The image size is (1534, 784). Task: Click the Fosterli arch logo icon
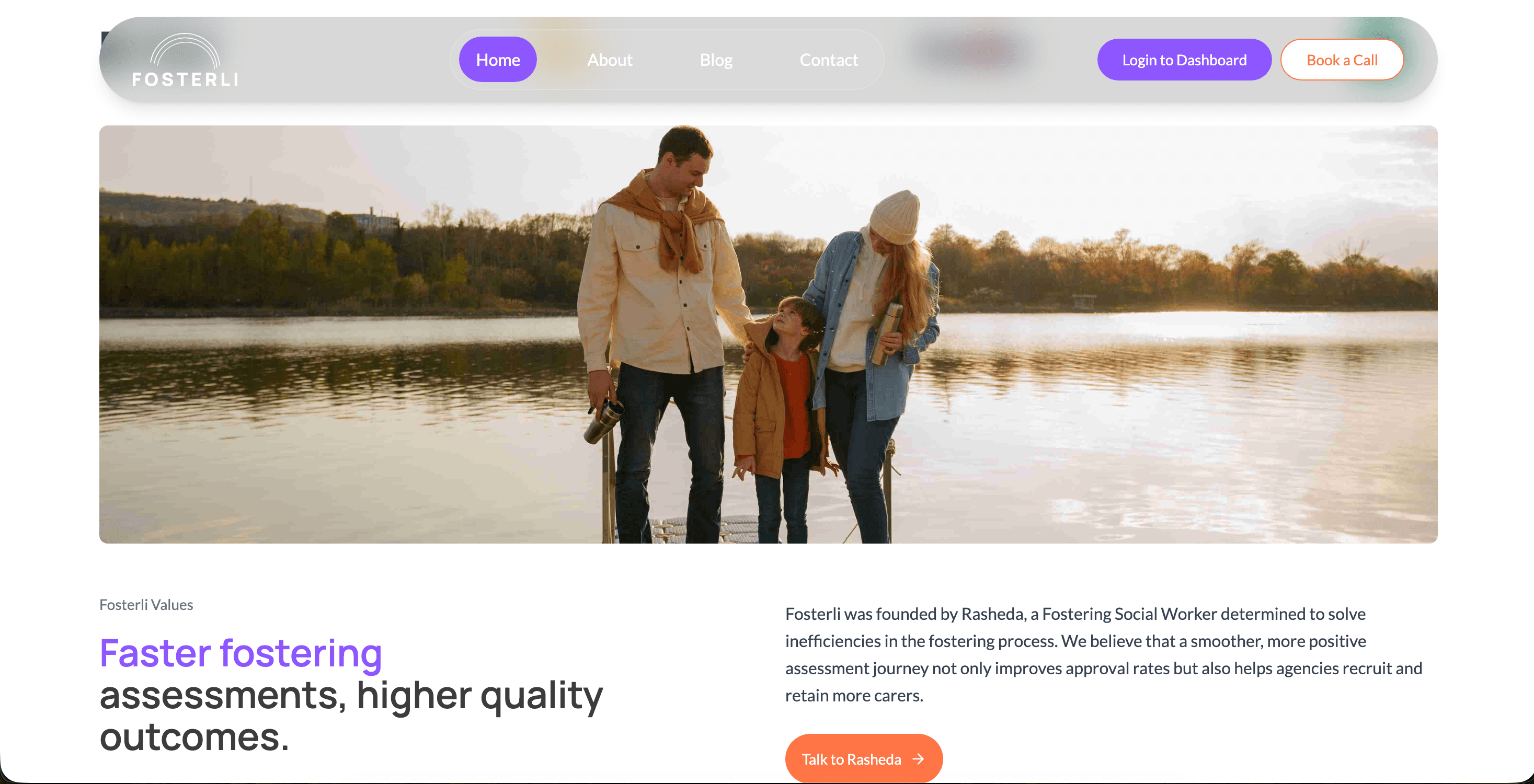185,50
